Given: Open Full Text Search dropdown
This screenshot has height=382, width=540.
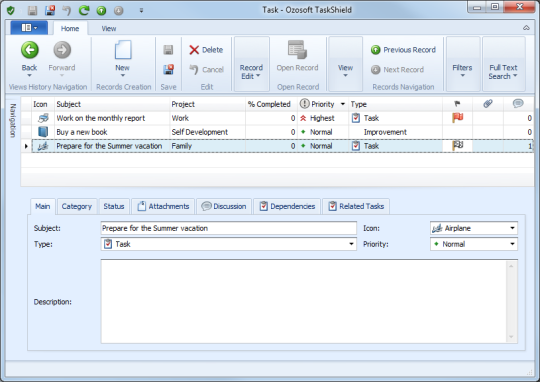Looking at the screenshot, I should pyautogui.click(x=503, y=64).
